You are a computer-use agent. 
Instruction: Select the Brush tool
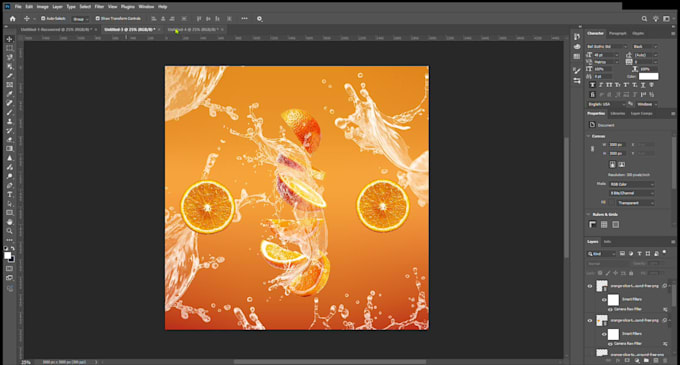(x=10, y=112)
